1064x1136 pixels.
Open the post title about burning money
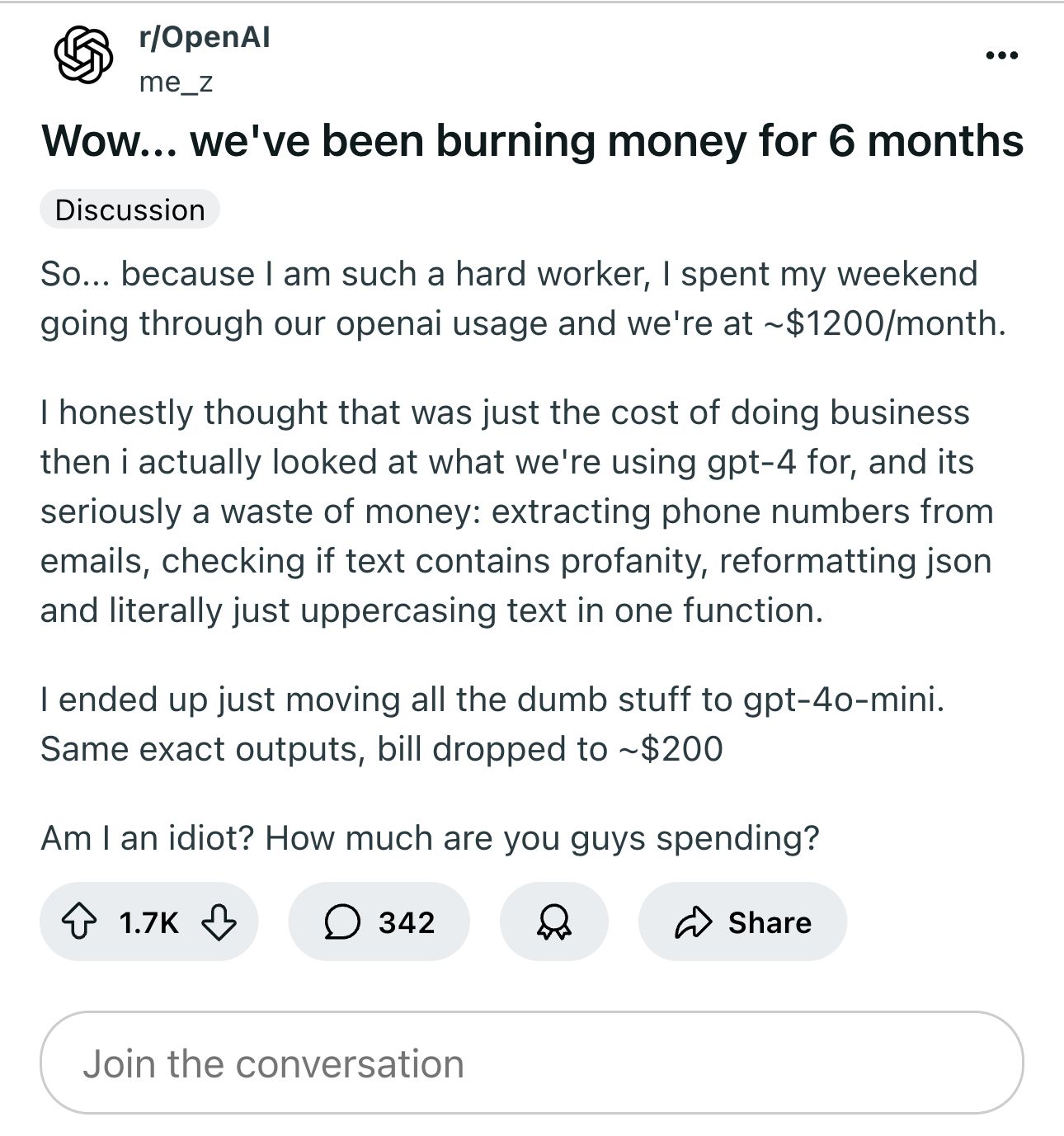(532, 140)
